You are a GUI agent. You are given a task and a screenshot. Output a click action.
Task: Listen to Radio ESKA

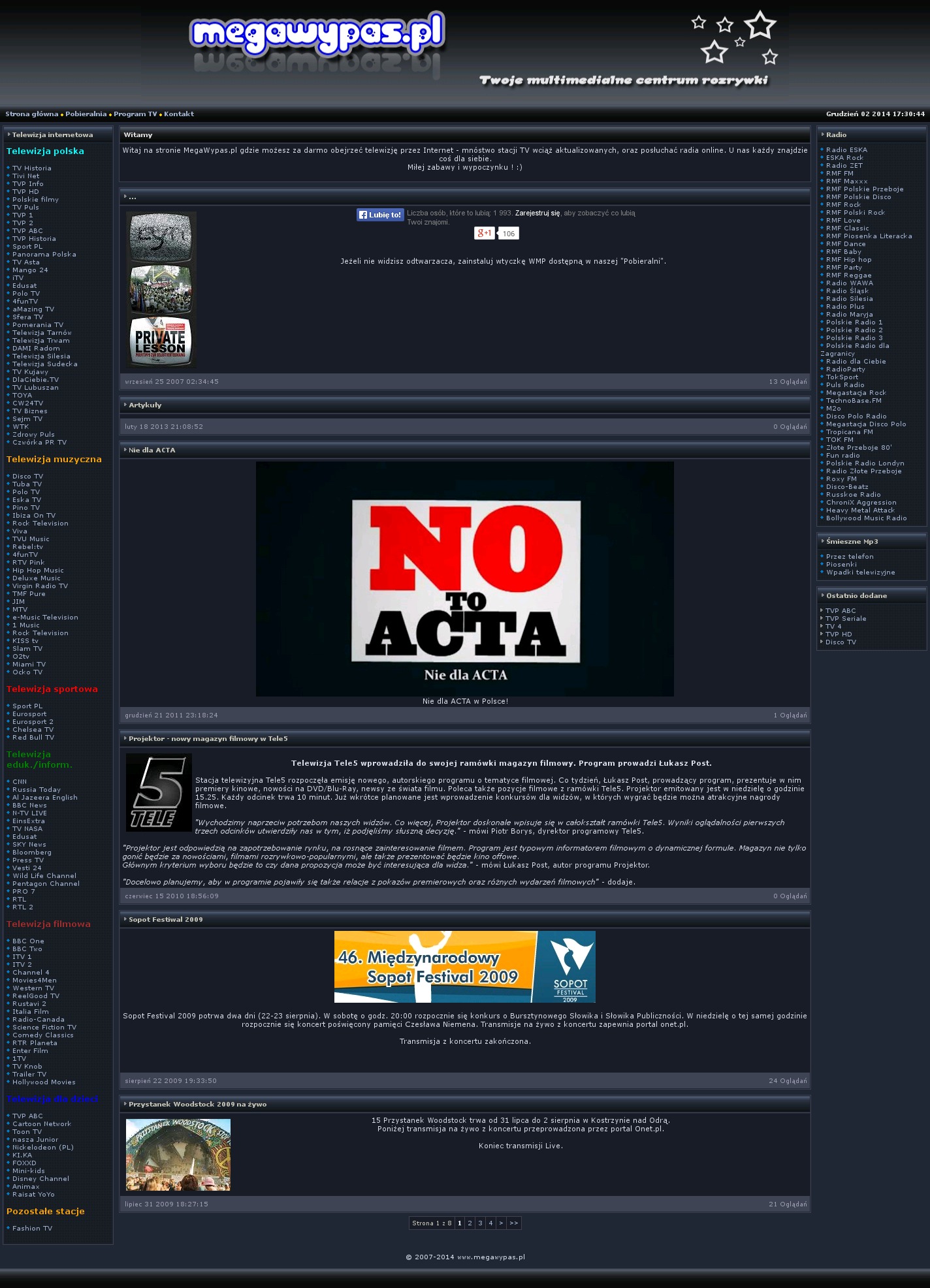(x=847, y=150)
